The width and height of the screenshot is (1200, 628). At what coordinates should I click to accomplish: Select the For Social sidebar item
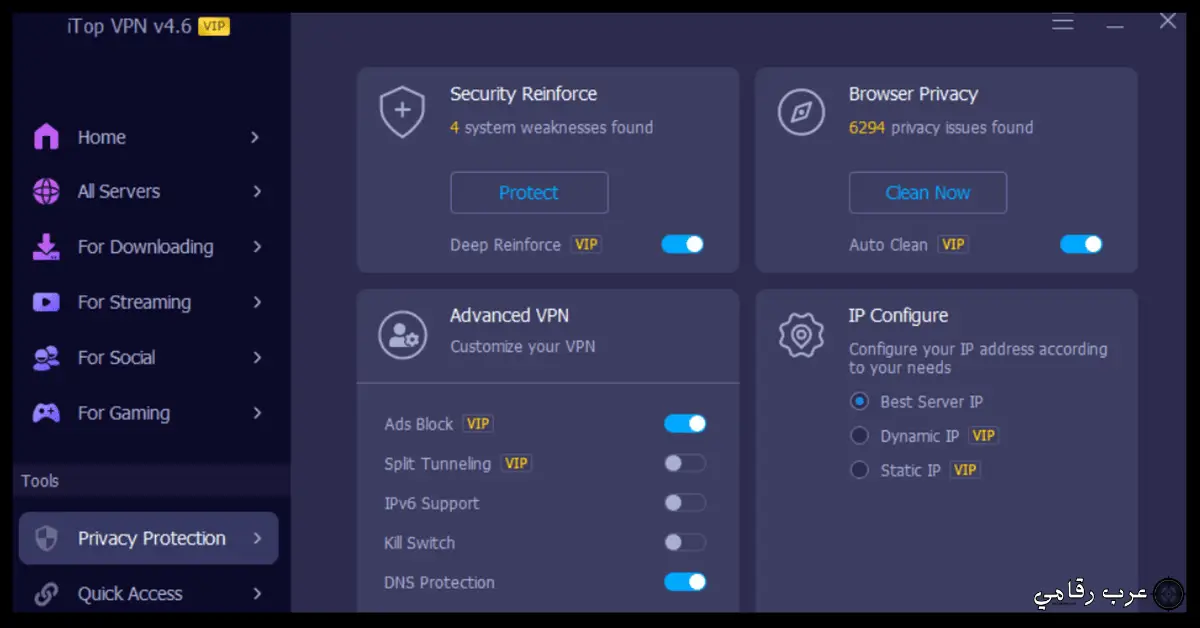117,357
